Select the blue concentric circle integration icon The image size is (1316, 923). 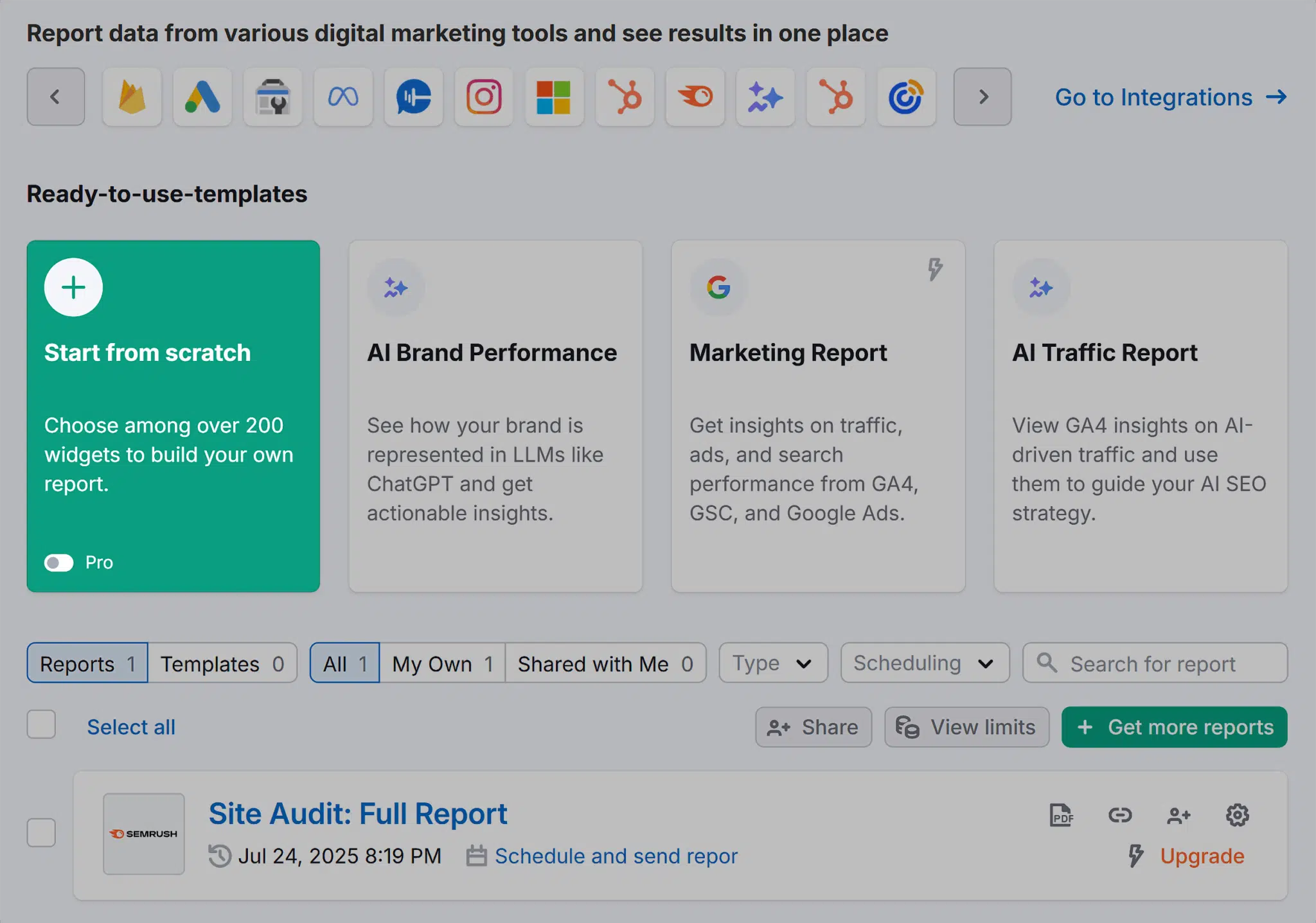pos(906,97)
